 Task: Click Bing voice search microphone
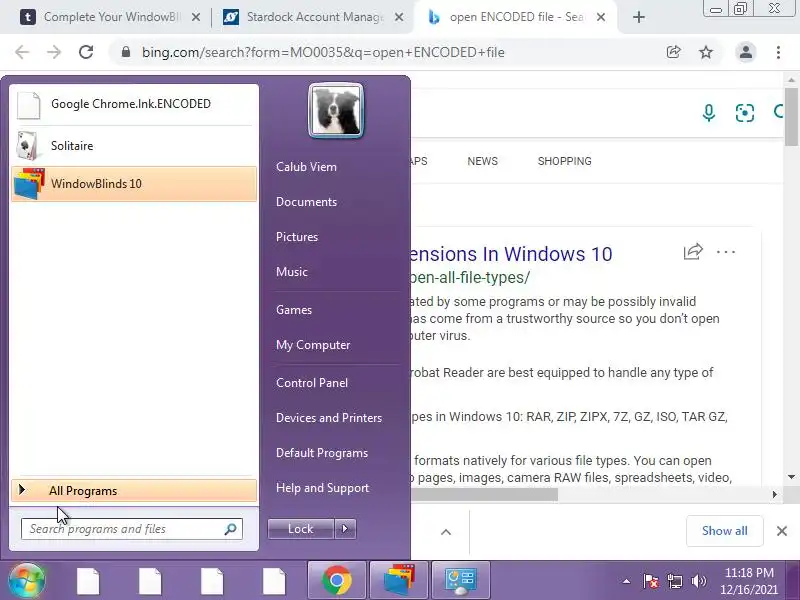709,113
